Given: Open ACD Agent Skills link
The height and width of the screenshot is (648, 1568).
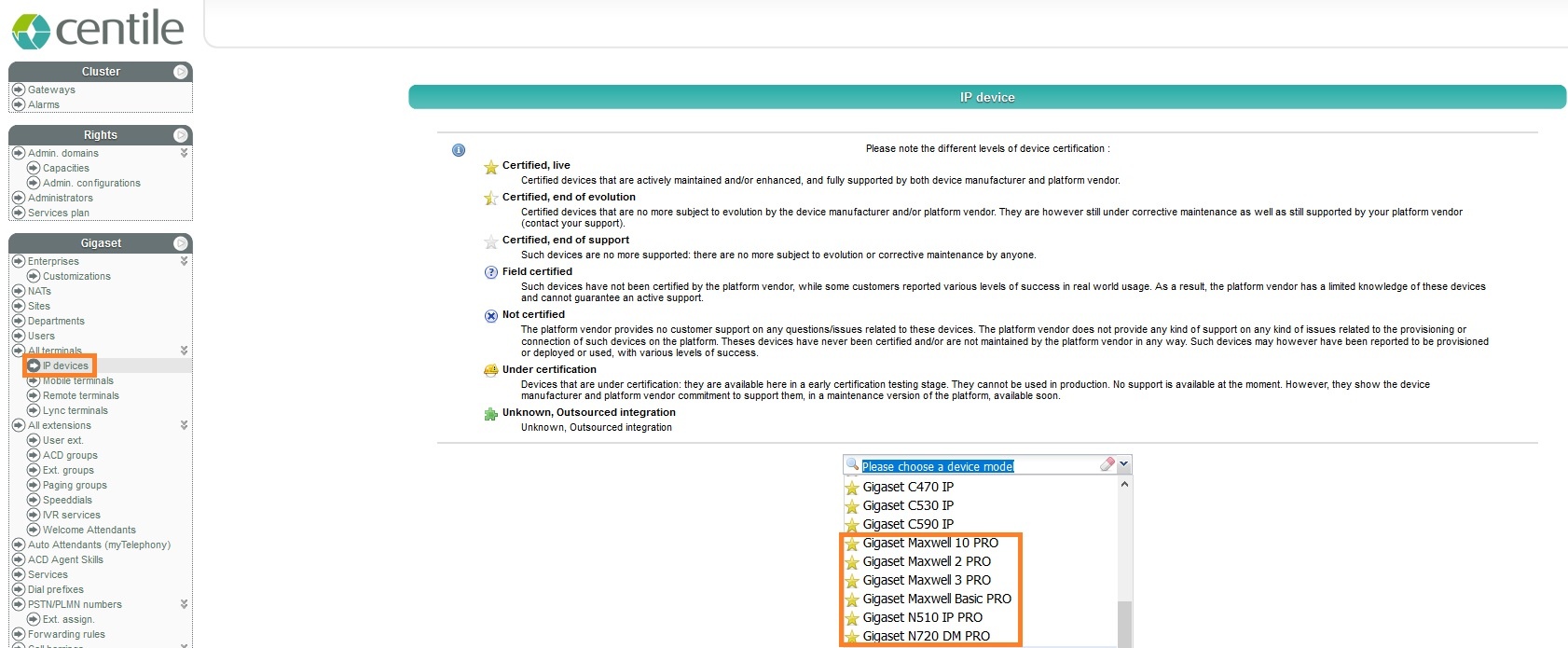Looking at the screenshot, I should (65, 559).
